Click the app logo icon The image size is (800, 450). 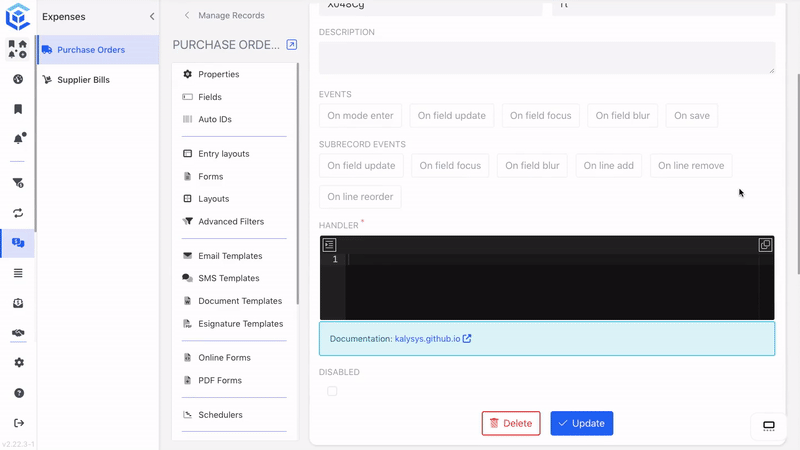[18, 16]
